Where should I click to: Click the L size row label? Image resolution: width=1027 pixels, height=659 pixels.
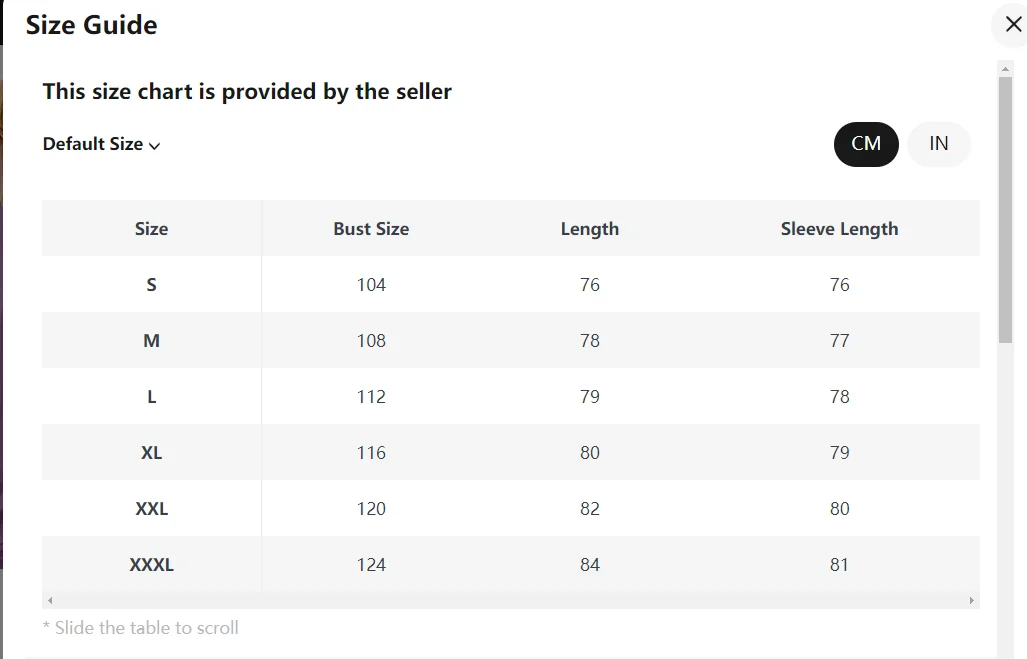[x=151, y=397]
